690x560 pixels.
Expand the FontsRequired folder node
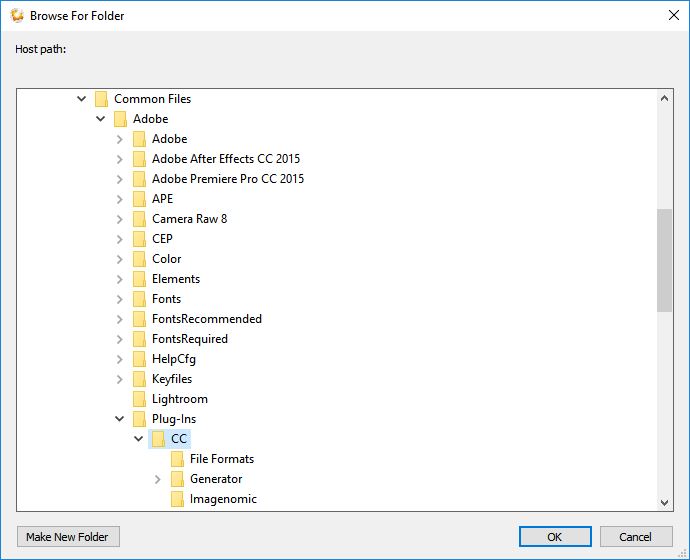[120, 339]
